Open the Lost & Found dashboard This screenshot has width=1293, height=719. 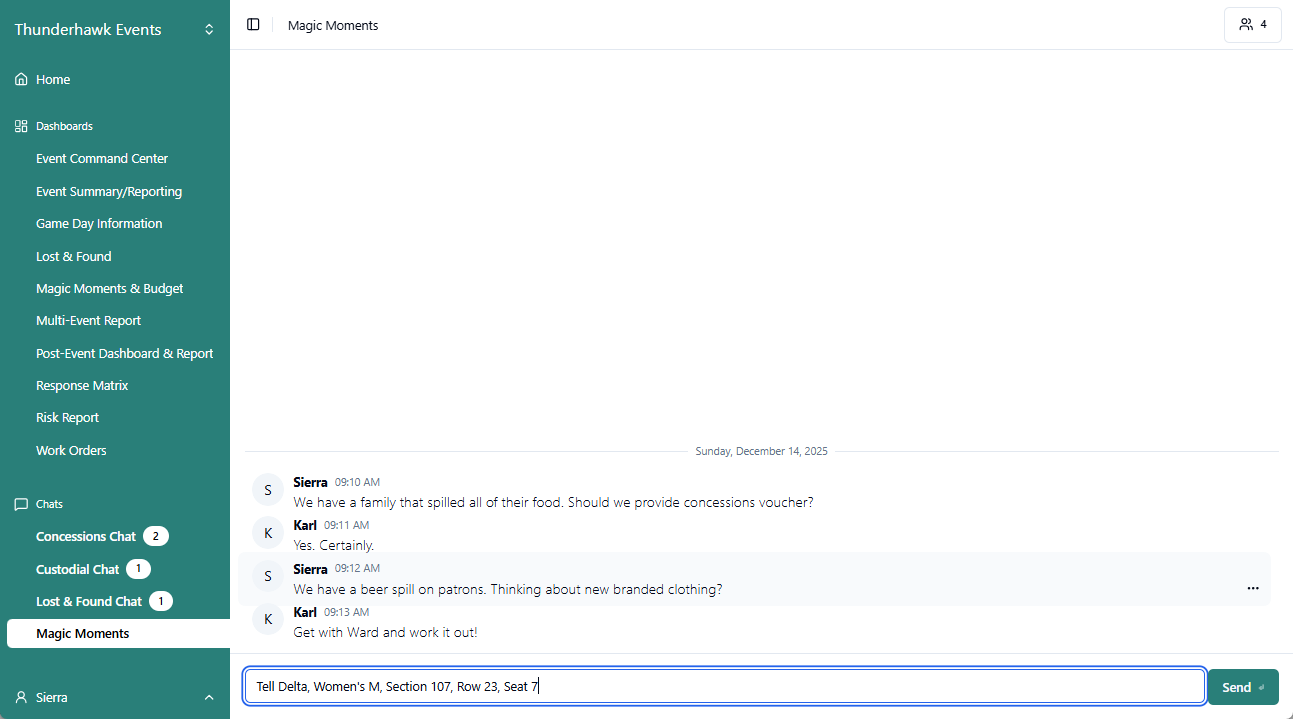click(x=71, y=255)
